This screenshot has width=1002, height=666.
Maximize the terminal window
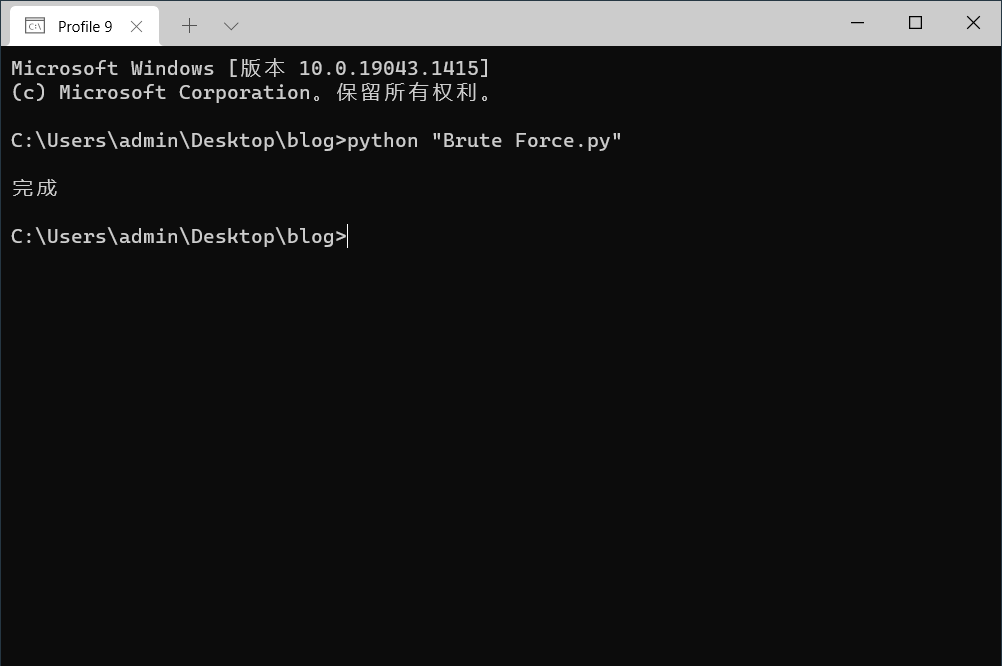[915, 23]
